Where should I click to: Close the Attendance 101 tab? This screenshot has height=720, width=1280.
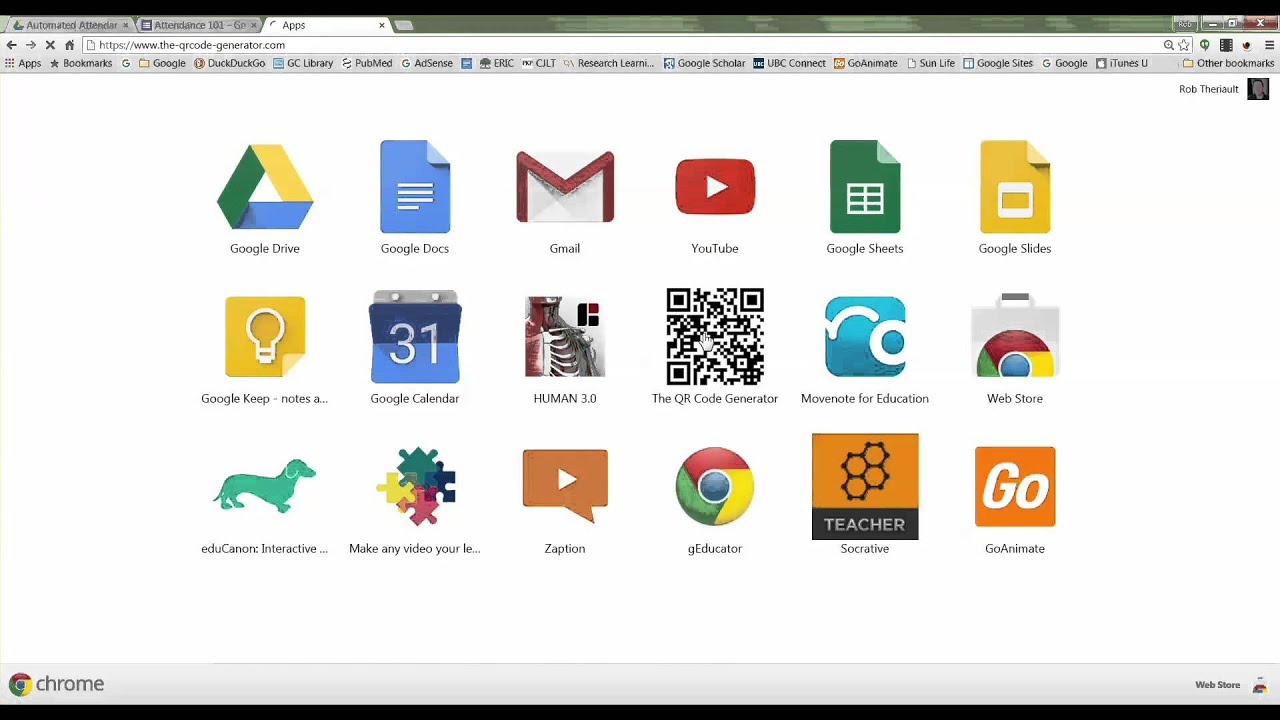(x=253, y=25)
